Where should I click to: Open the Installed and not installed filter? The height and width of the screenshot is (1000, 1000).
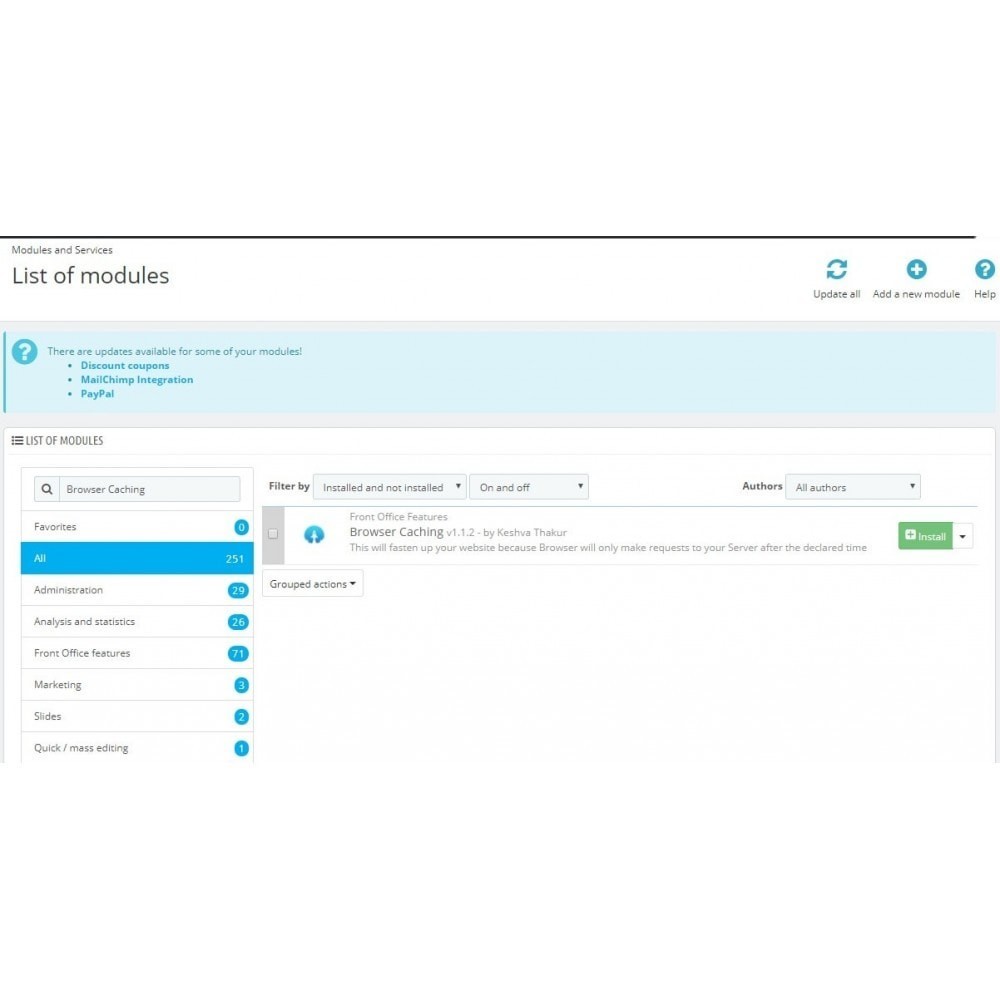tap(390, 487)
